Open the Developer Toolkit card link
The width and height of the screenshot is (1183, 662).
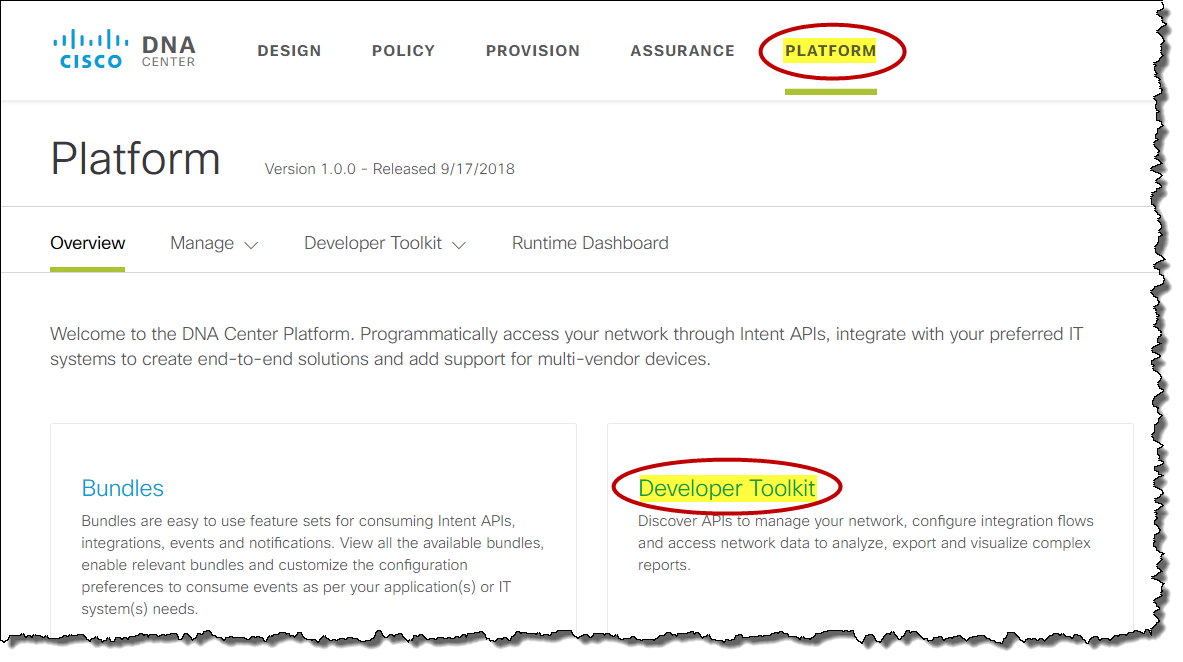[x=727, y=488]
